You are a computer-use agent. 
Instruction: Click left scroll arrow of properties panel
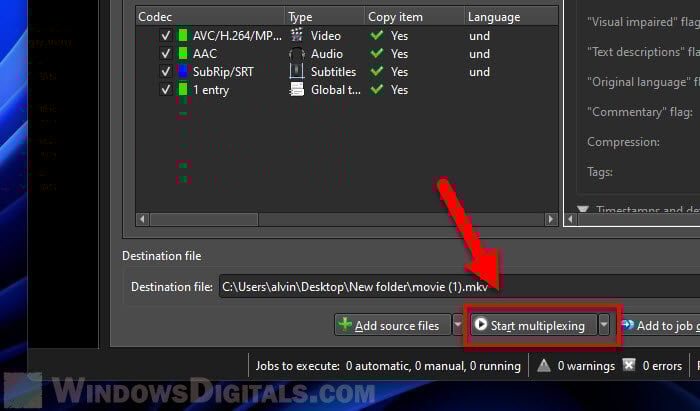(570, 219)
